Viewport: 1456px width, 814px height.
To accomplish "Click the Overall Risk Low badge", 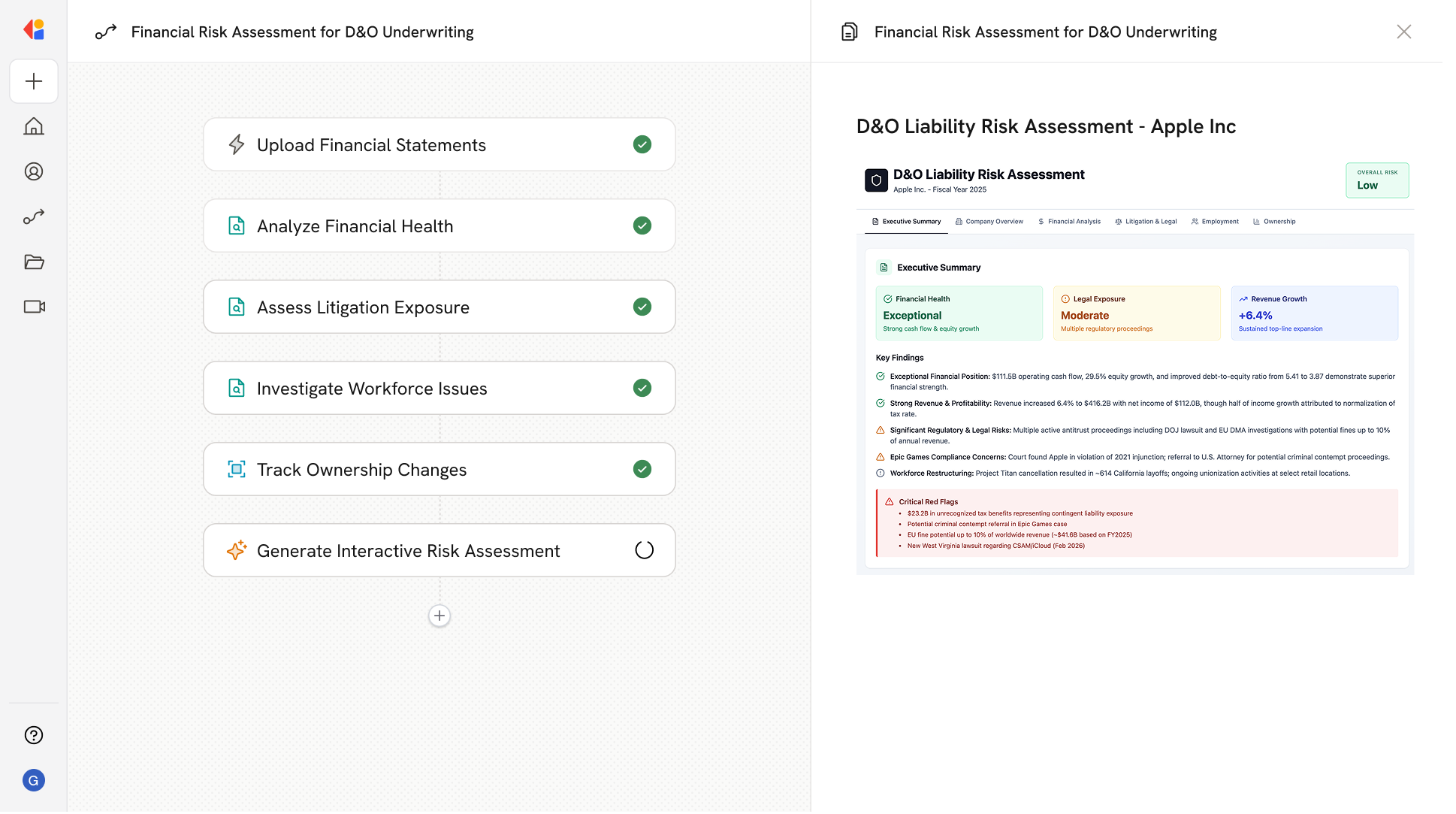I will tap(1376, 180).
